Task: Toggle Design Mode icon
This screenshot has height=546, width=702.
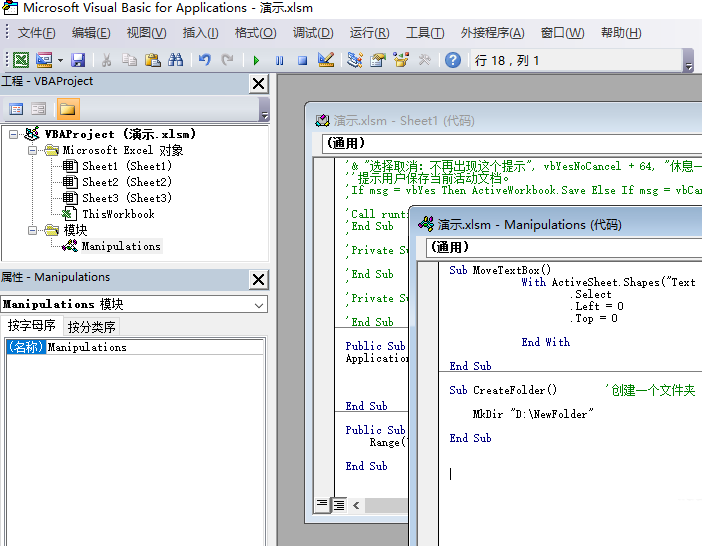Action: point(325,60)
